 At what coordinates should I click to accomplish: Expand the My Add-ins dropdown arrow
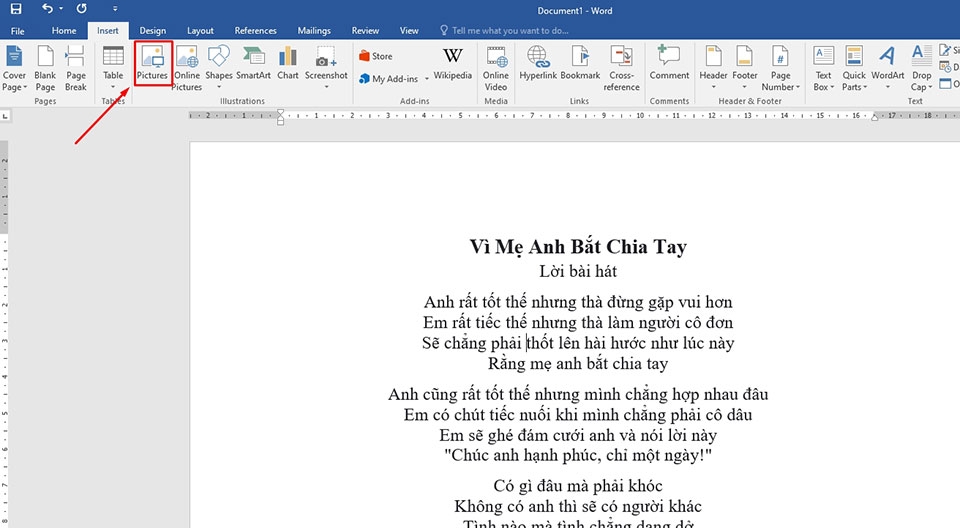click(x=427, y=79)
